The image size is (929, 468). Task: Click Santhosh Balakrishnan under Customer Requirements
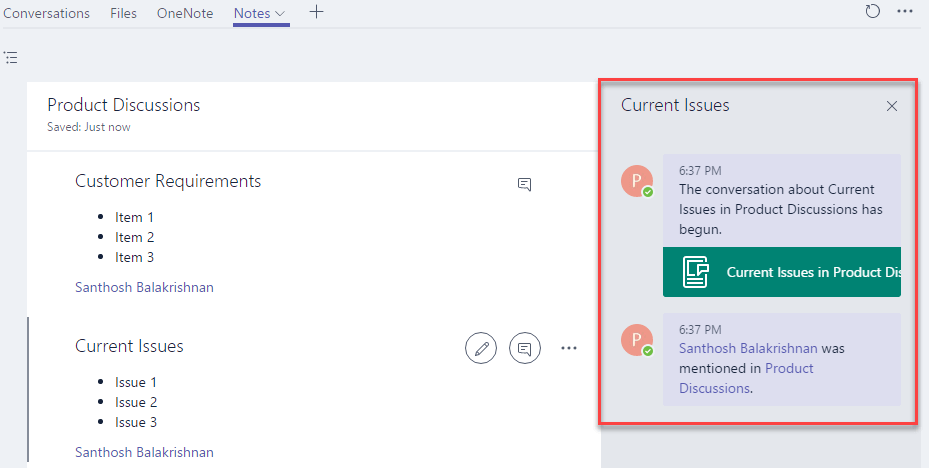point(144,287)
